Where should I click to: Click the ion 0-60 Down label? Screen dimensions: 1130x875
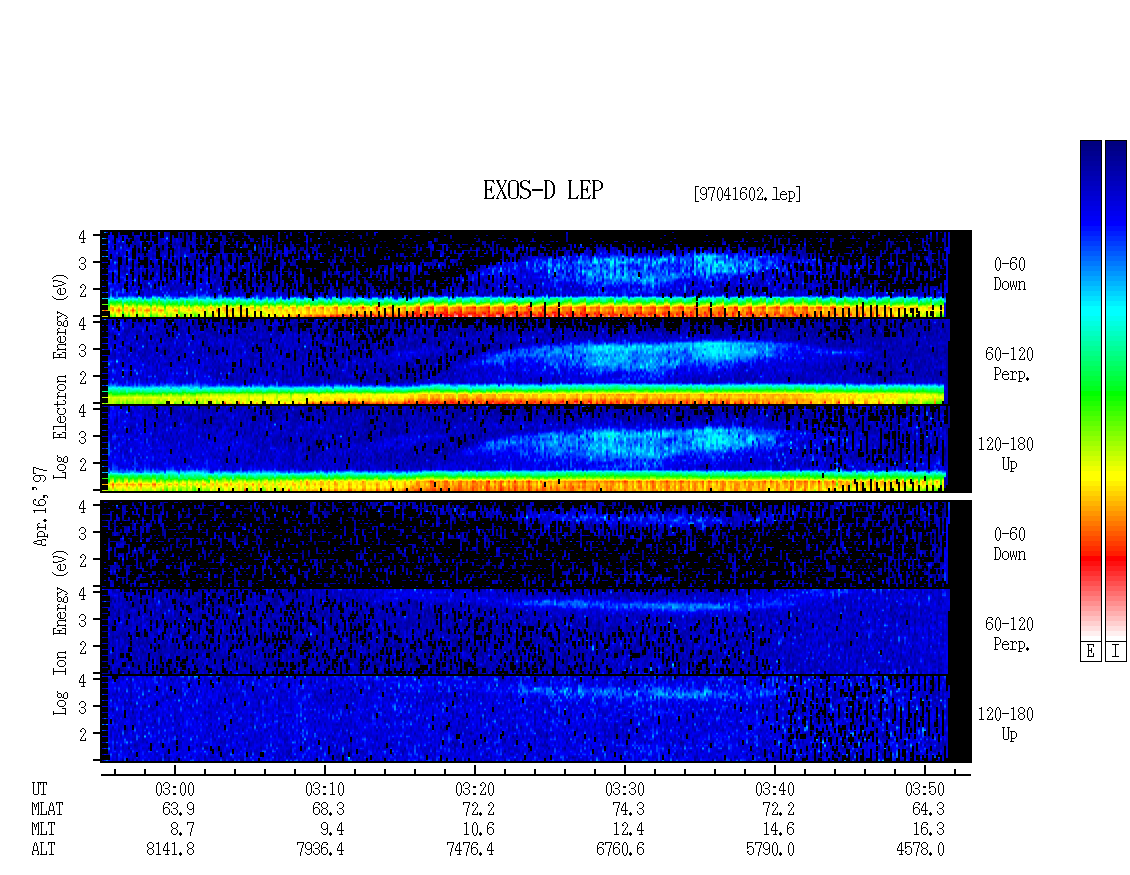(x=1010, y=544)
